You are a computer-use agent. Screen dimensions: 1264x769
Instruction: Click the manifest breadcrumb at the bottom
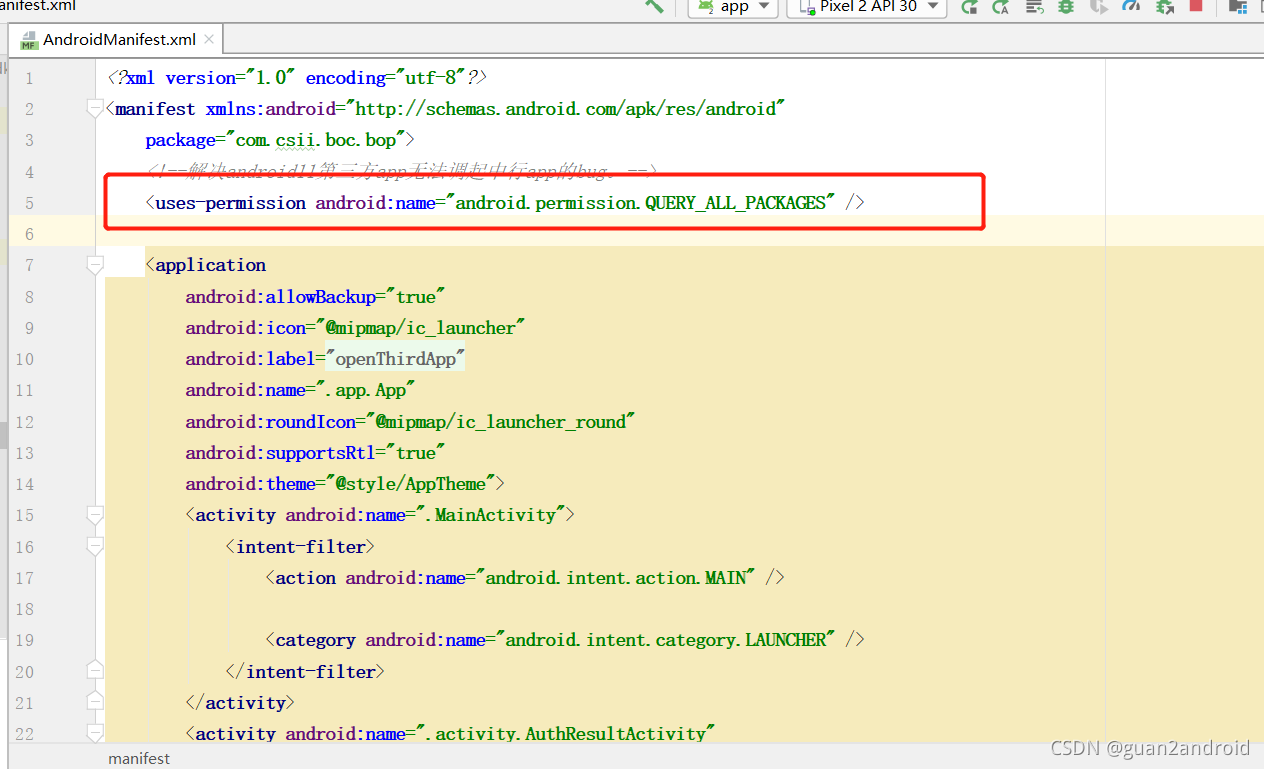click(139, 758)
